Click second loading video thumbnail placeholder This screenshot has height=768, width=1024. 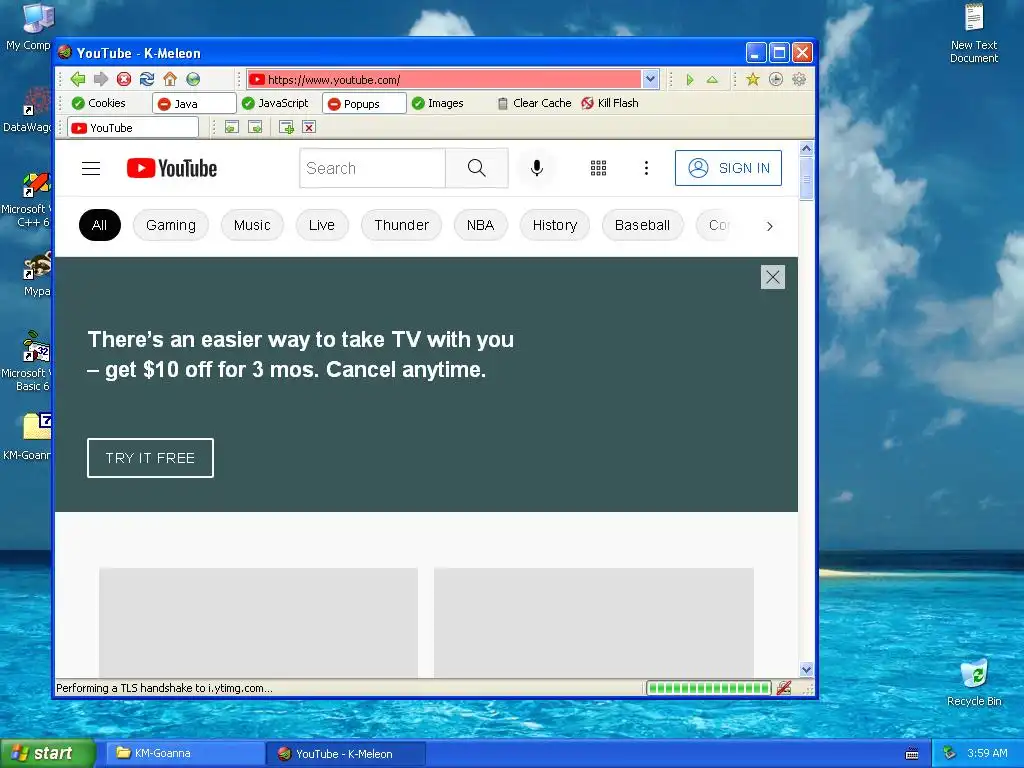[594, 622]
